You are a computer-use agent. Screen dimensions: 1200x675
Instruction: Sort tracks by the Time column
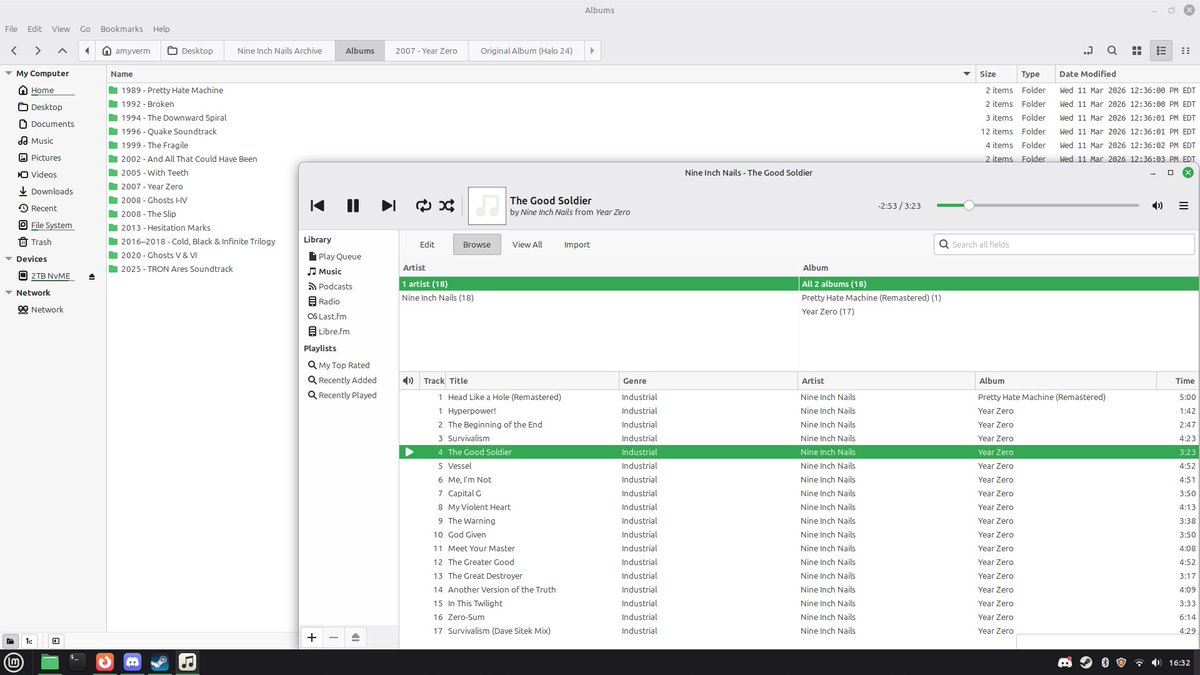tap(1176, 381)
